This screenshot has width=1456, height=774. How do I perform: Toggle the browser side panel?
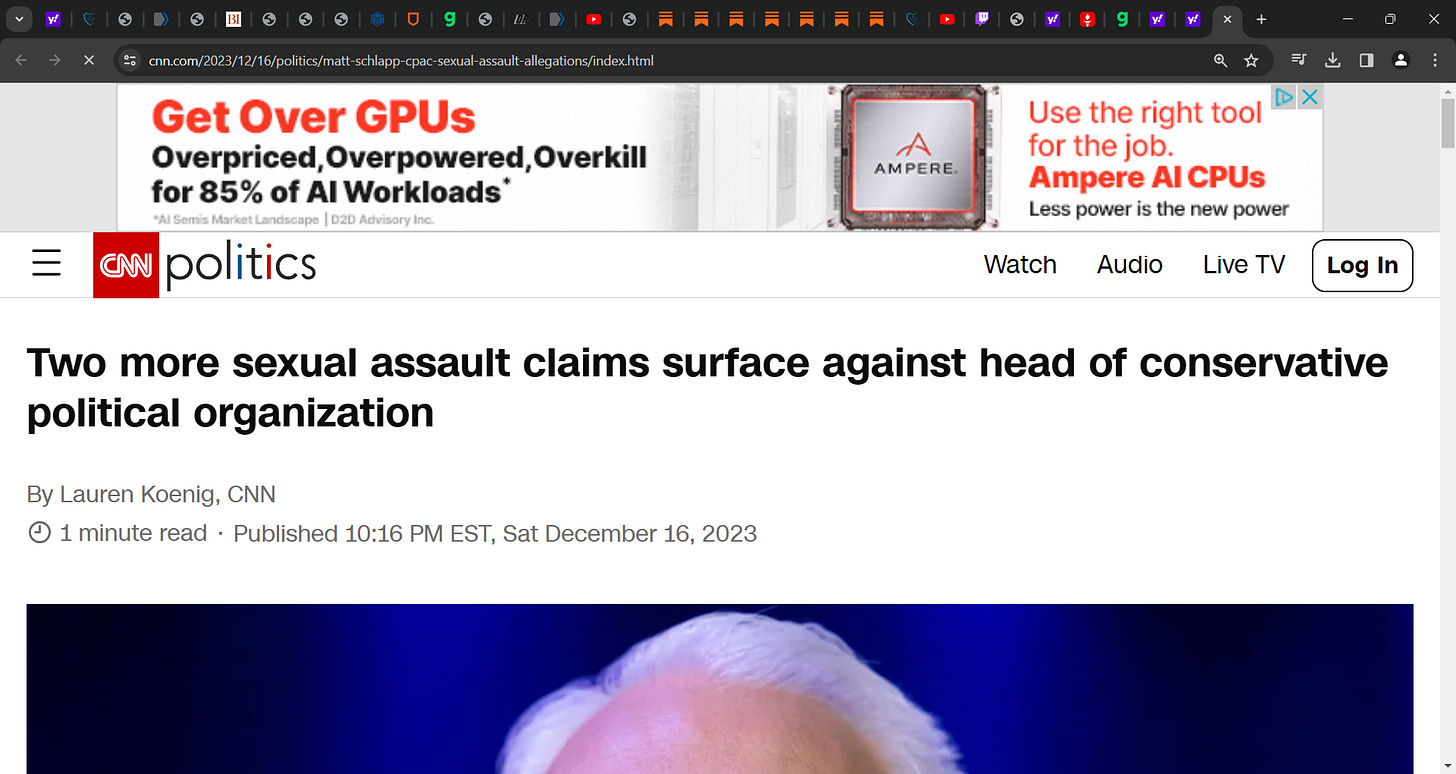1367,60
